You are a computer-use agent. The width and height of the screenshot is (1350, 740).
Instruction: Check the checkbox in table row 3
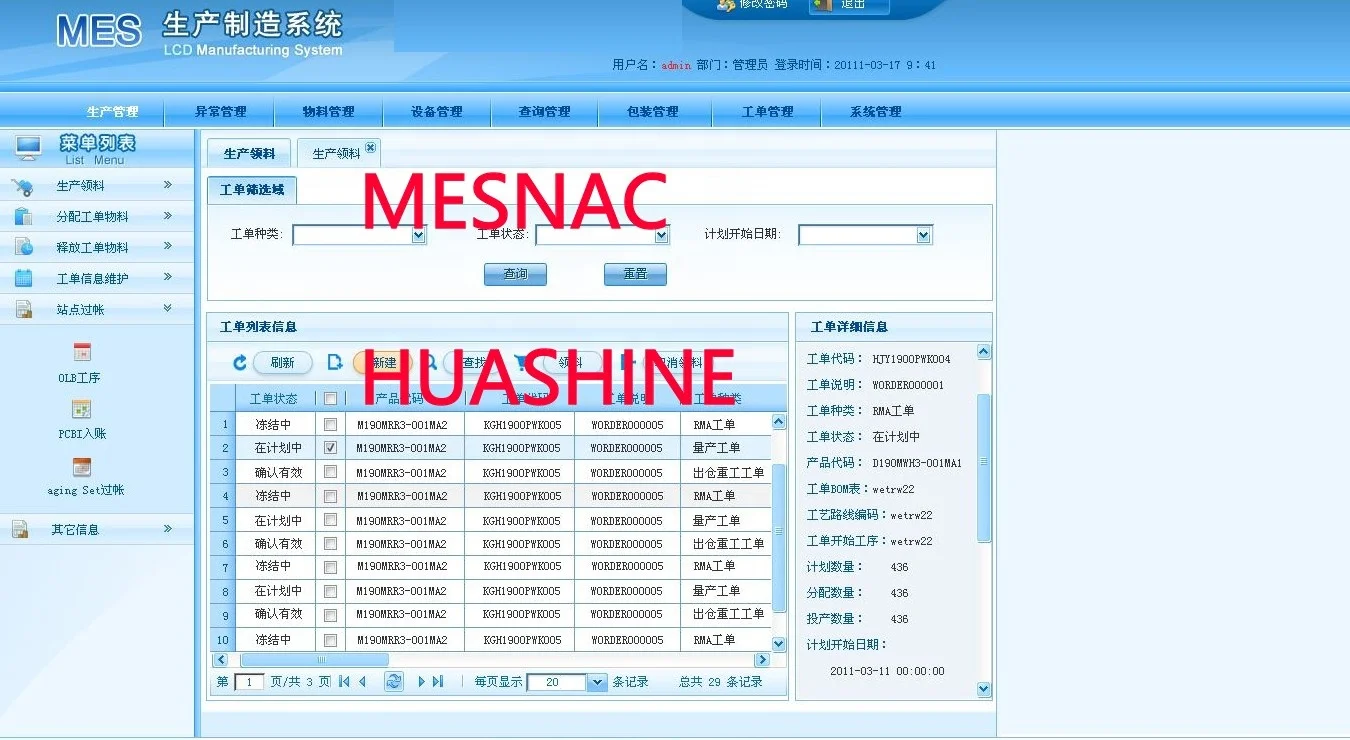tap(330, 472)
